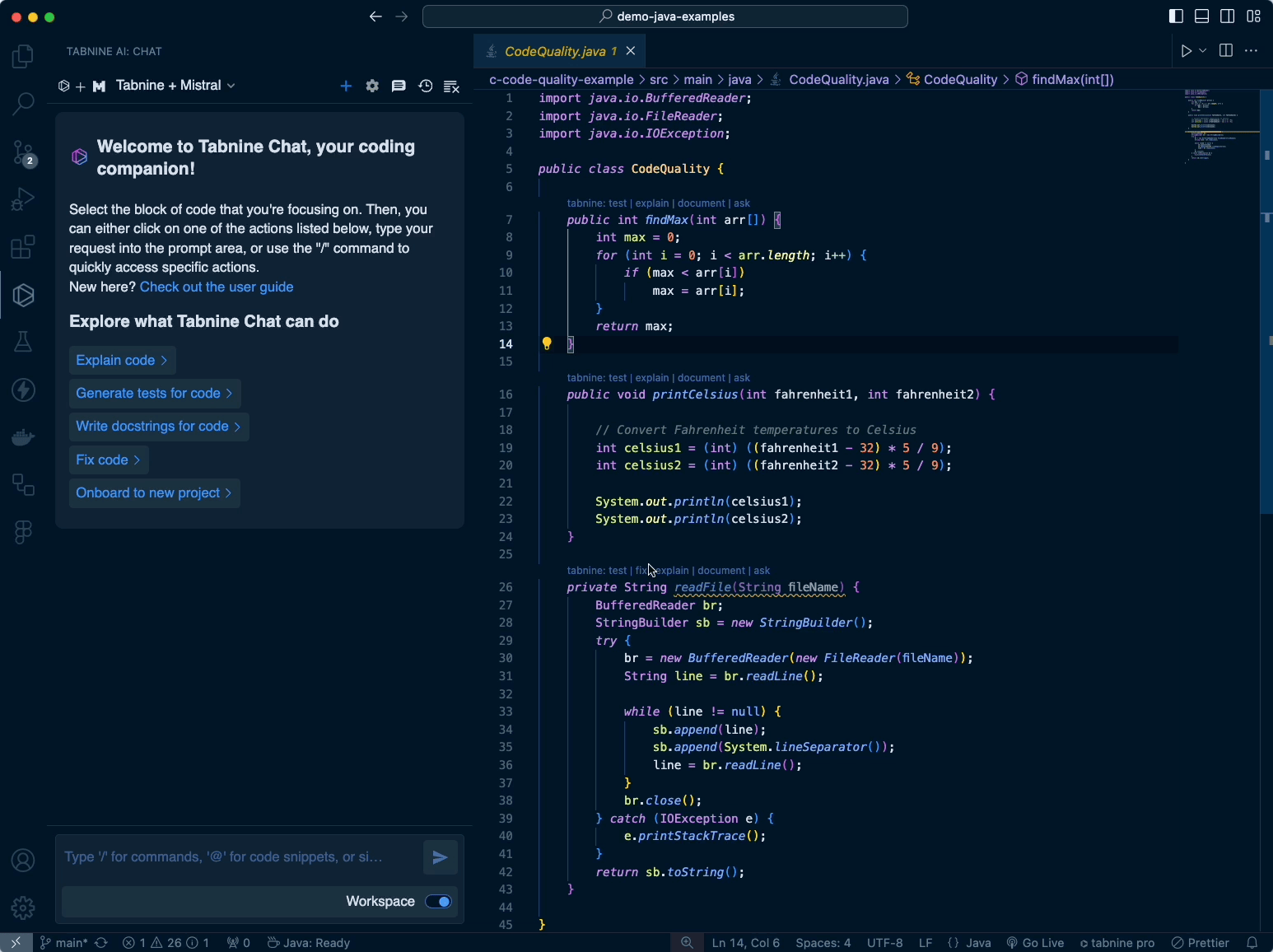Click the lightbulb quick-fix icon on line 14

click(x=547, y=344)
